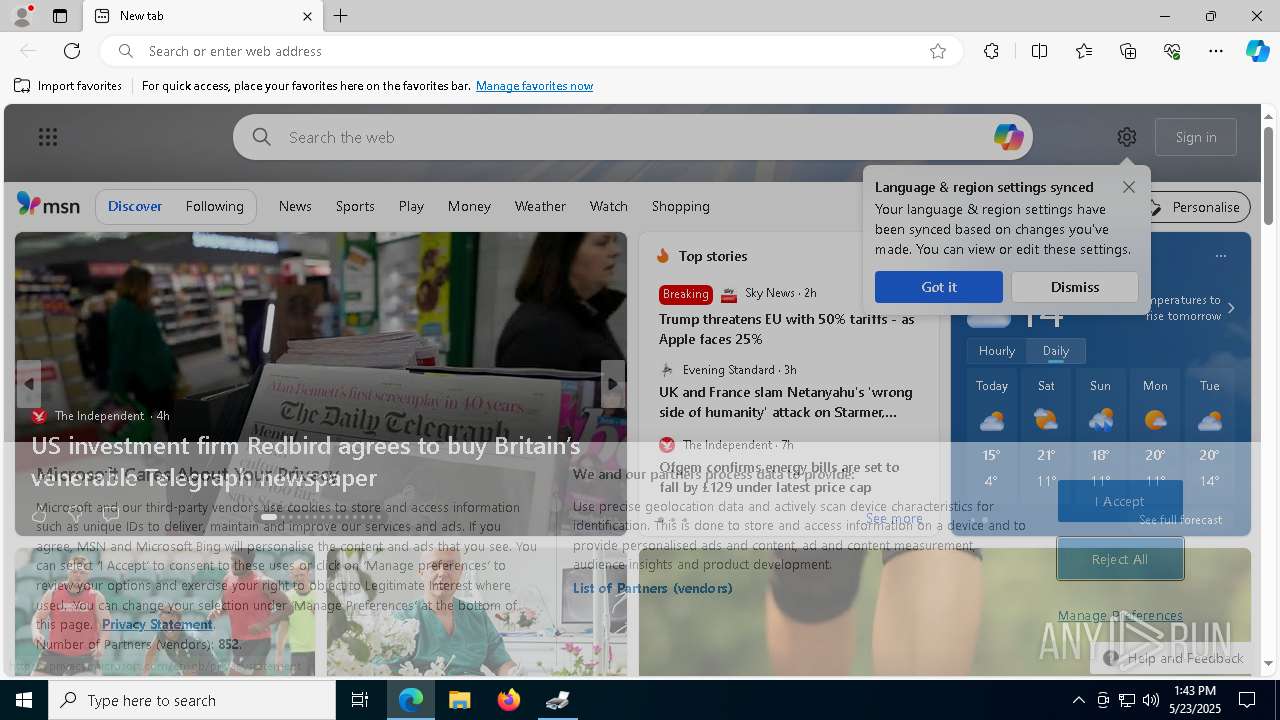1280x720 pixels.
Task: Open Trump threatens EU tariffs story
Action: [787, 329]
